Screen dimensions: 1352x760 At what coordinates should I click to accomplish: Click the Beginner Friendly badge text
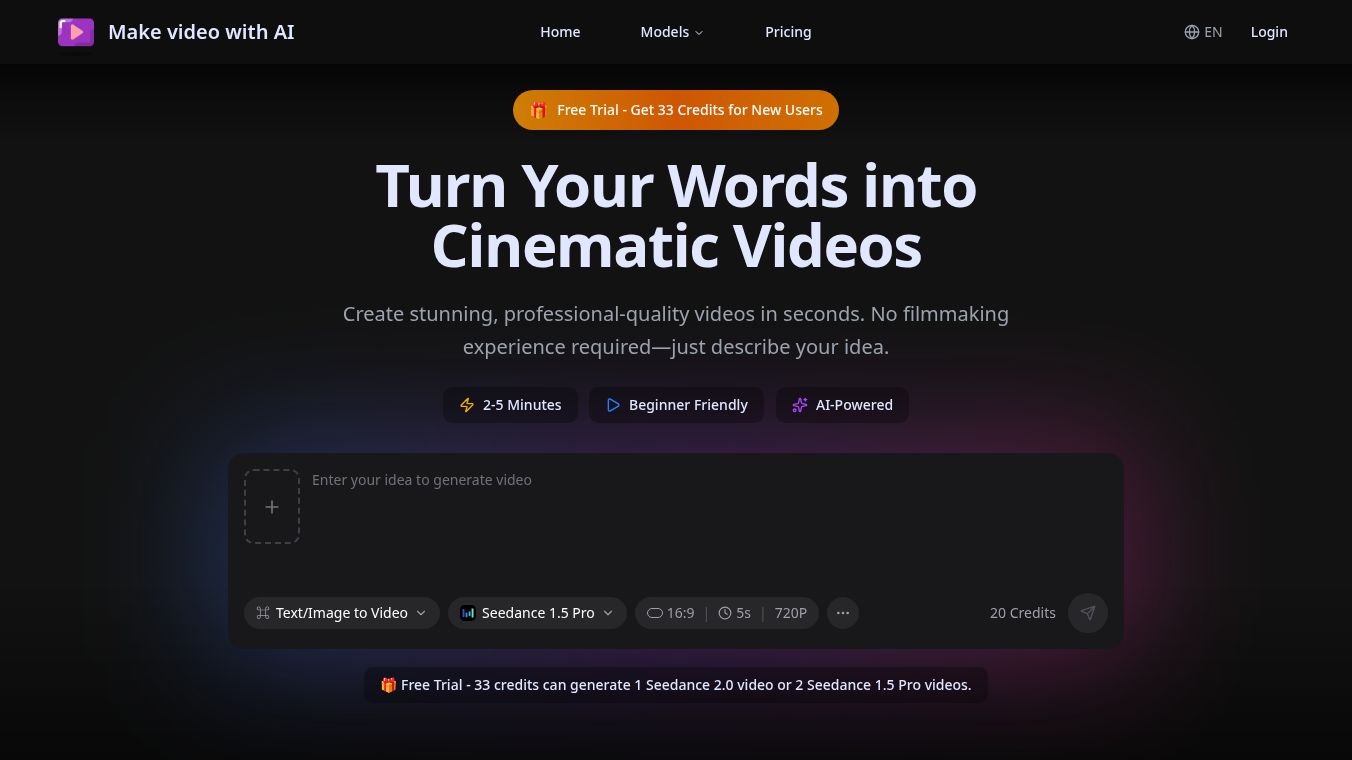(x=688, y=405)
